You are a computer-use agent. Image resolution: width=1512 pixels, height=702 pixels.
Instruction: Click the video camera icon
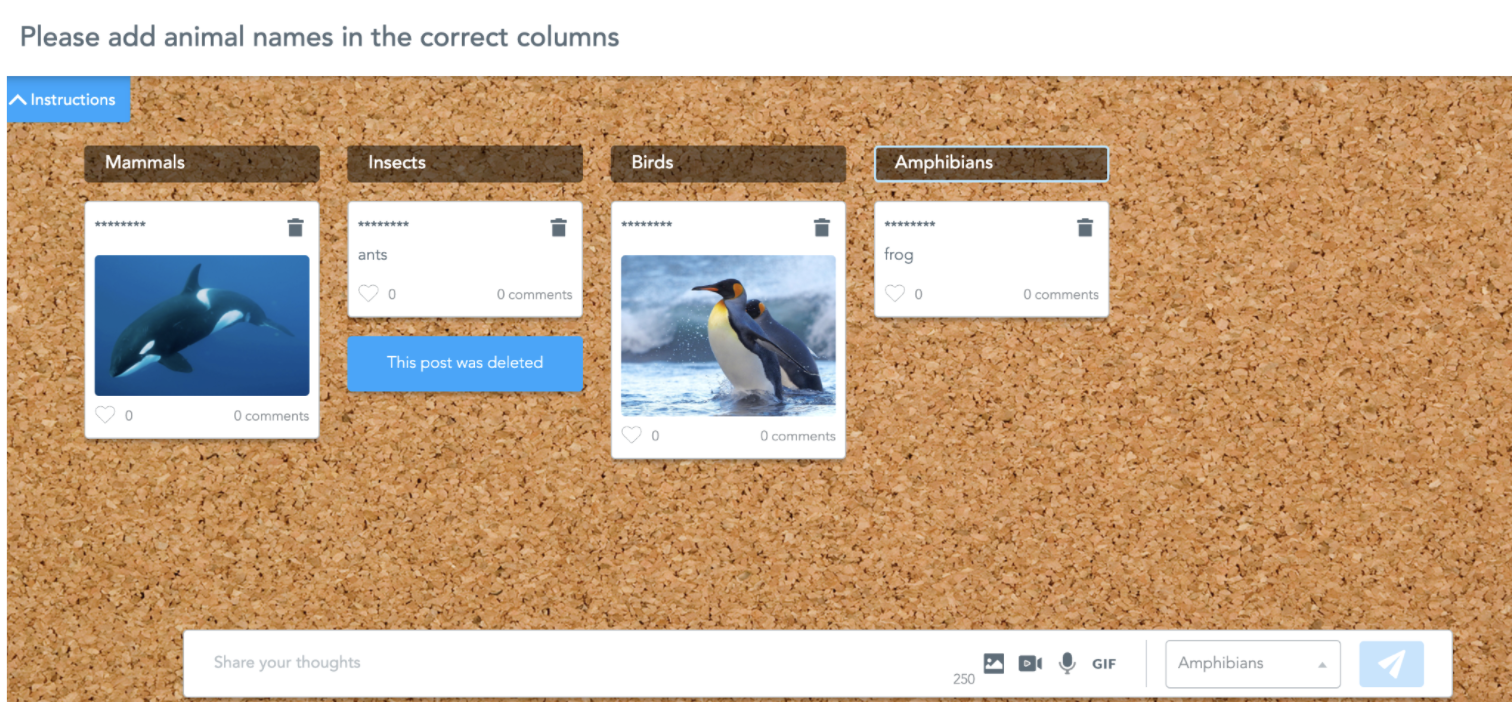coord(1030,663)
